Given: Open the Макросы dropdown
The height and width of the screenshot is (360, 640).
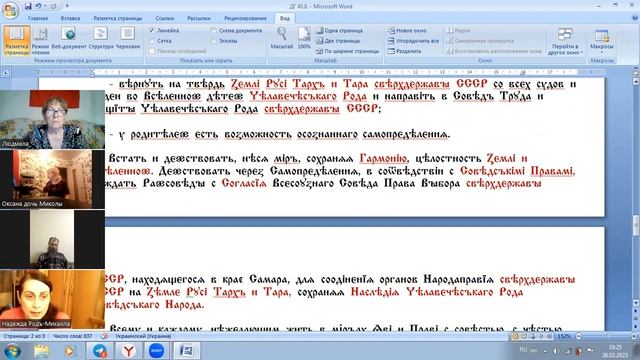Looking at the screenshot, I should [x=602, y=41].
